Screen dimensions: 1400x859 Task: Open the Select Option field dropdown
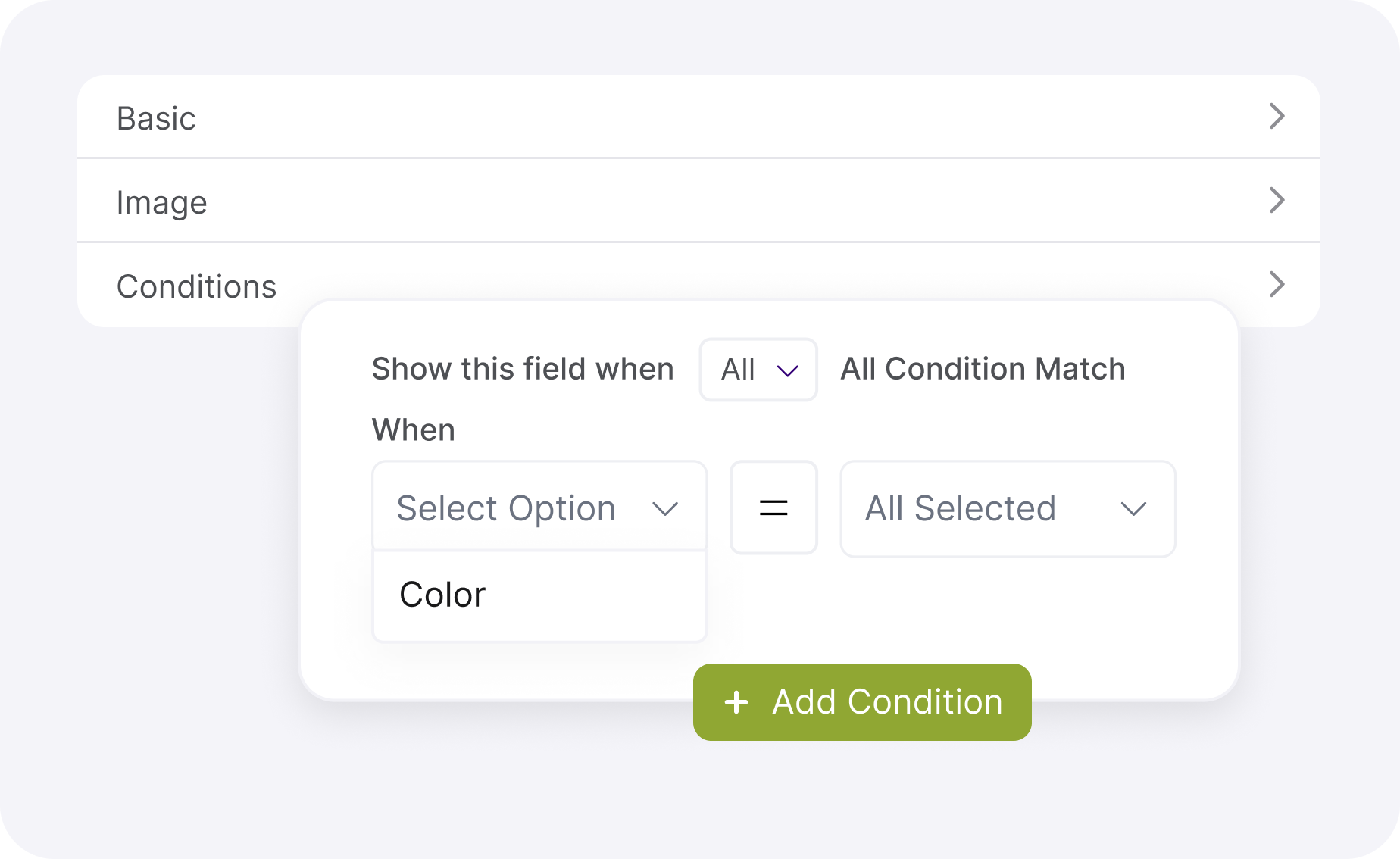(x=539, y=508)
